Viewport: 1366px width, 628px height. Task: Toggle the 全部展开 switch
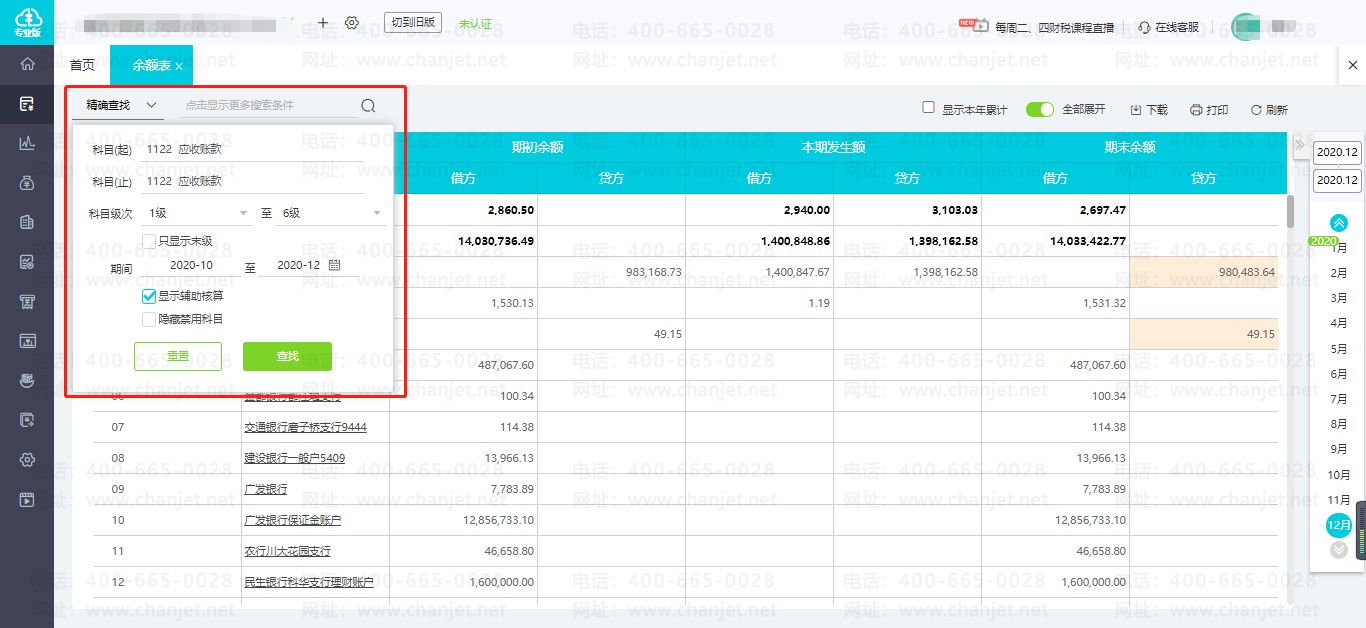pos(1040,109)
